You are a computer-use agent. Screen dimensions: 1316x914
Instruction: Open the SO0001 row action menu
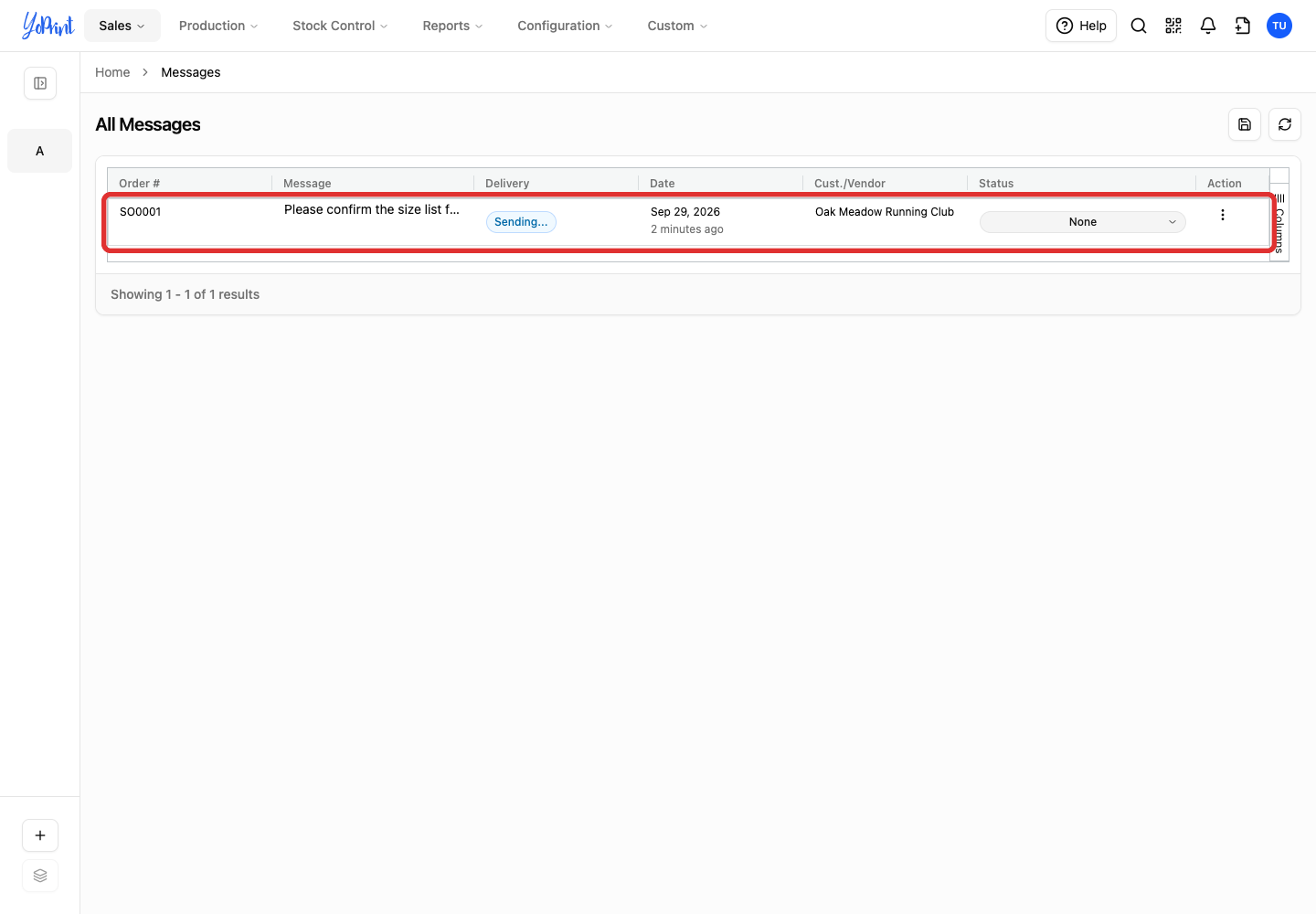pos(1223,215)
